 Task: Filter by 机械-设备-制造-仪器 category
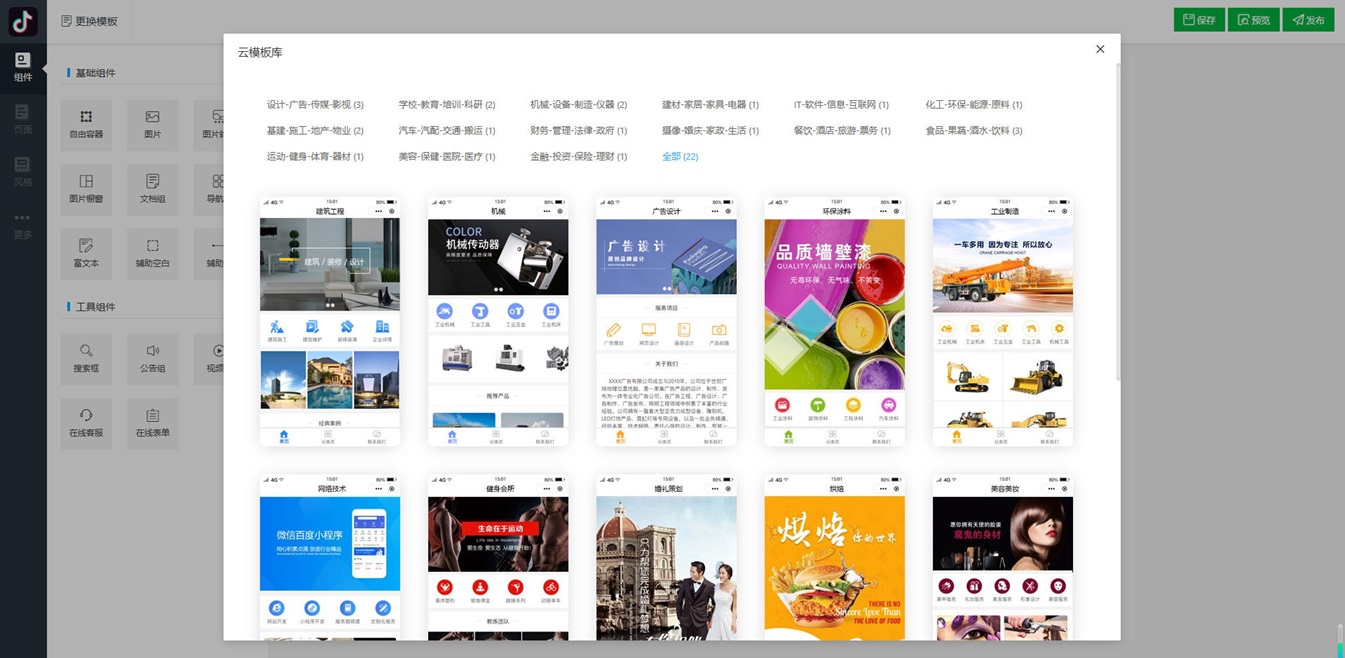pyautogui.click(x=579, y=104)
